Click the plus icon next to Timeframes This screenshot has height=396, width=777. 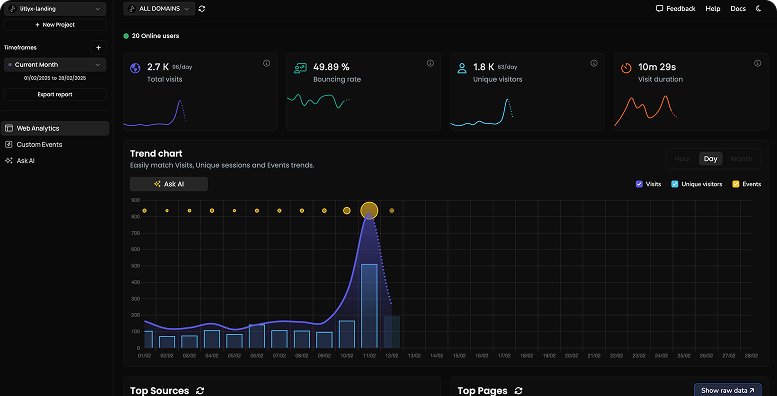(x=98, y=48)
